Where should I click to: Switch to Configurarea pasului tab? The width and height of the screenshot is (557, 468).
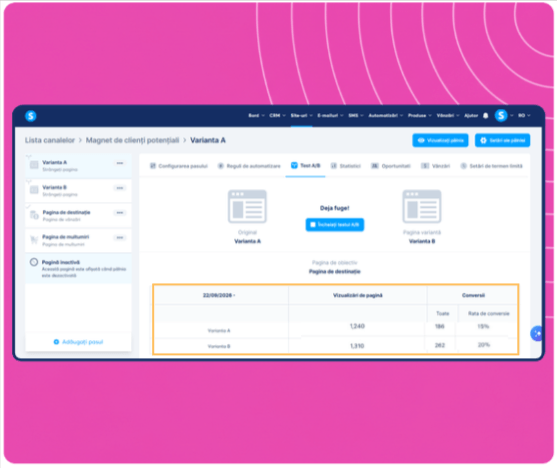pos(179,166)
